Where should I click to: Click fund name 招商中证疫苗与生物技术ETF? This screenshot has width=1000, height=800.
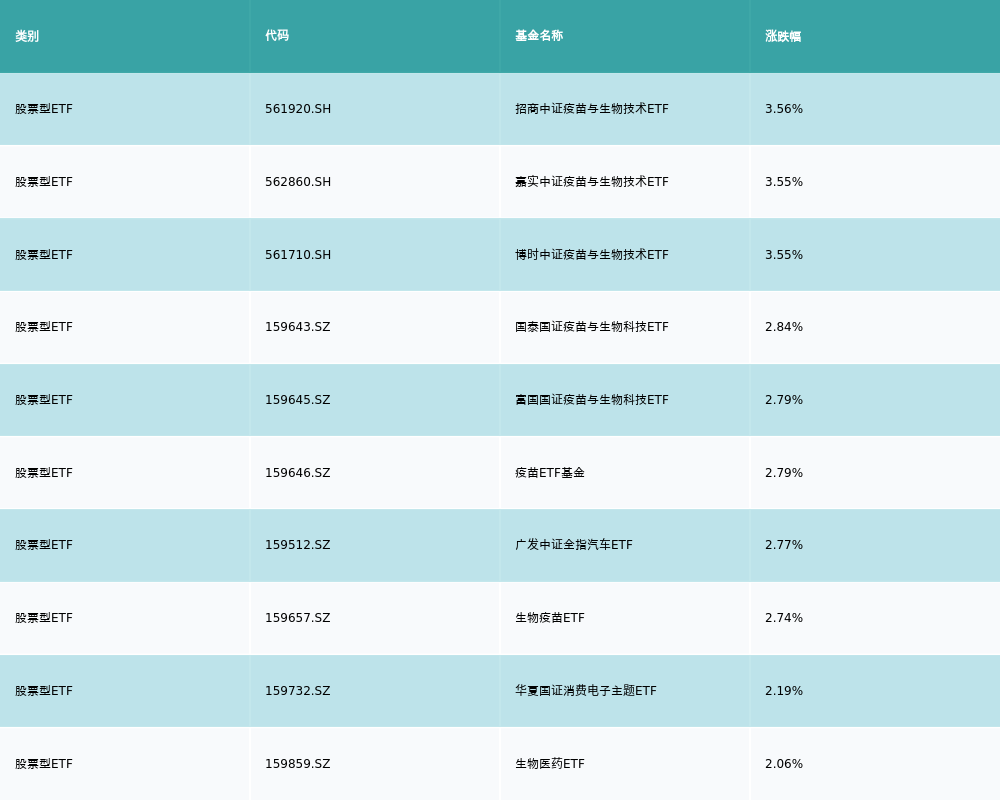(x=592, y=109)
